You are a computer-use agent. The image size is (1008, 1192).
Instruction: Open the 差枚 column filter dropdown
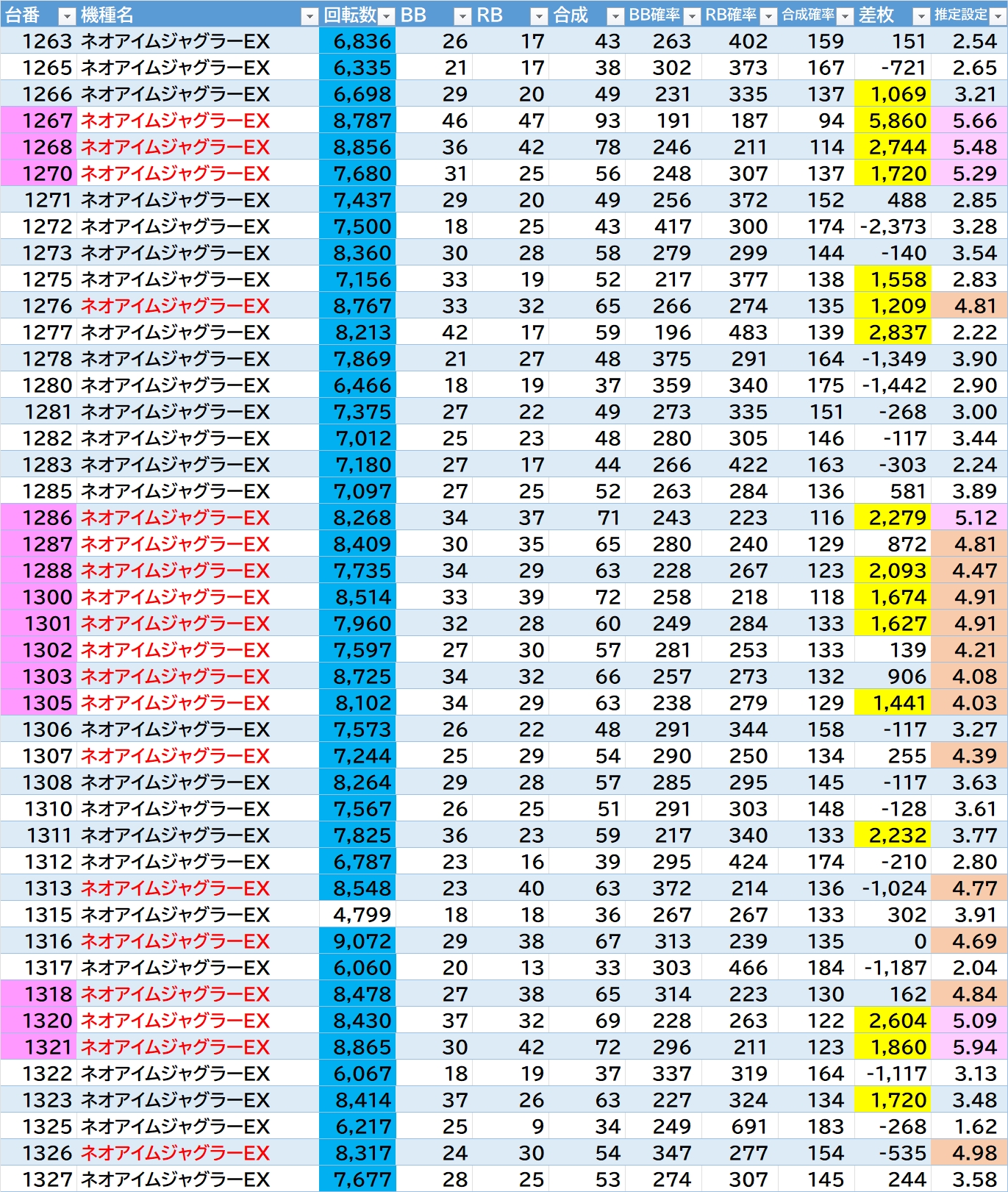[921, 15]
